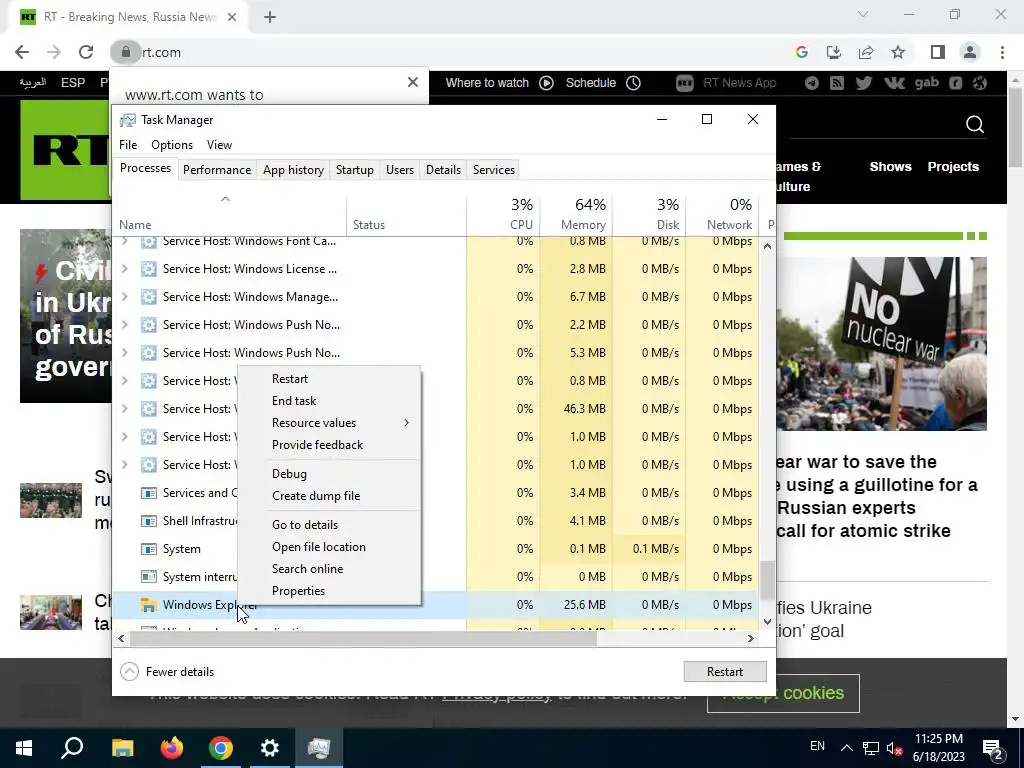
Task: Expand Service Host: Windows License row
Action: point(125,268)
